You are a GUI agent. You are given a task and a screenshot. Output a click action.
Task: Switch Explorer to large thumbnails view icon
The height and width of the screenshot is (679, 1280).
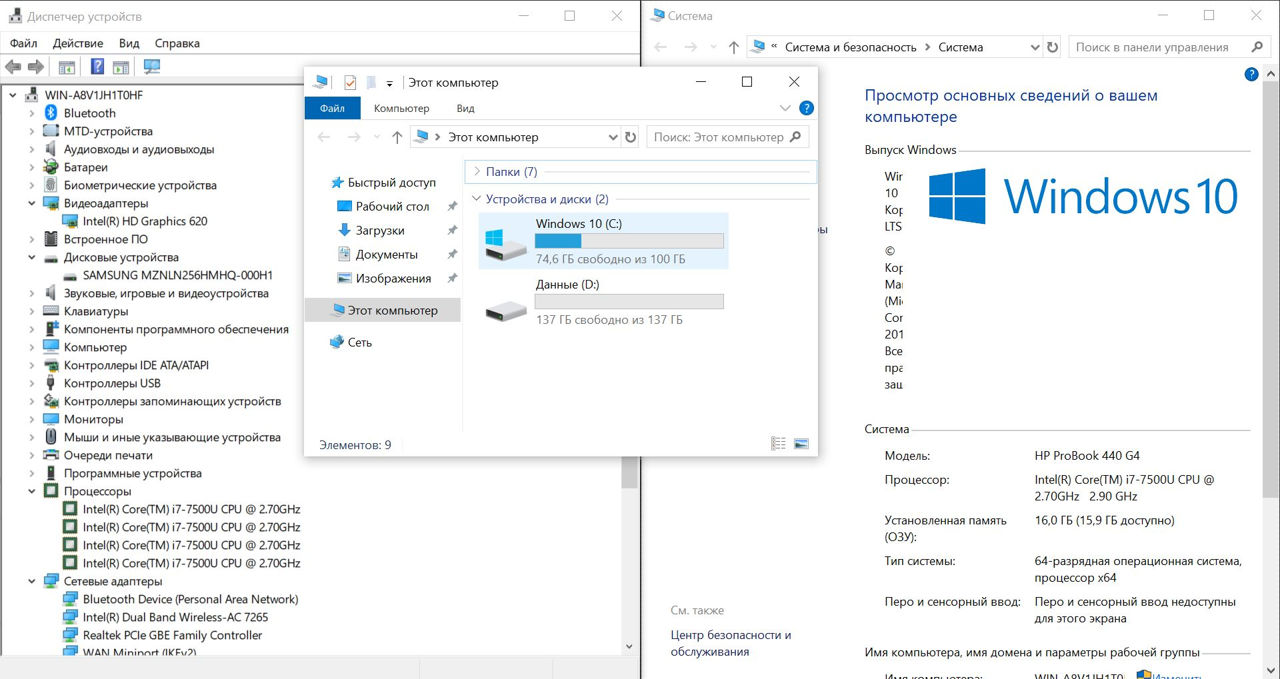pyautogui.click(x=801, y=444)
